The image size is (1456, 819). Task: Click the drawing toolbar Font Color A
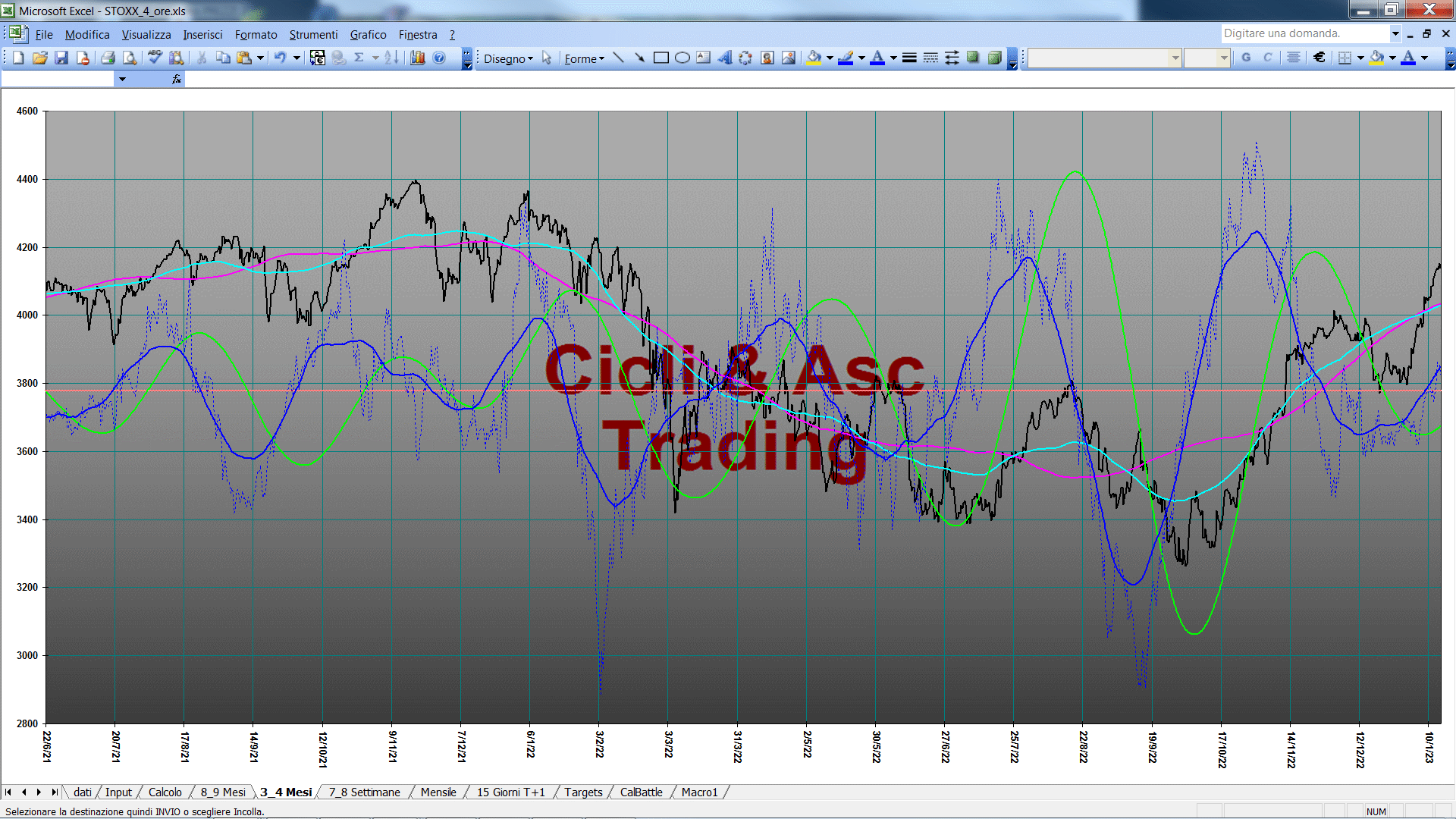[x=877, y=58]
